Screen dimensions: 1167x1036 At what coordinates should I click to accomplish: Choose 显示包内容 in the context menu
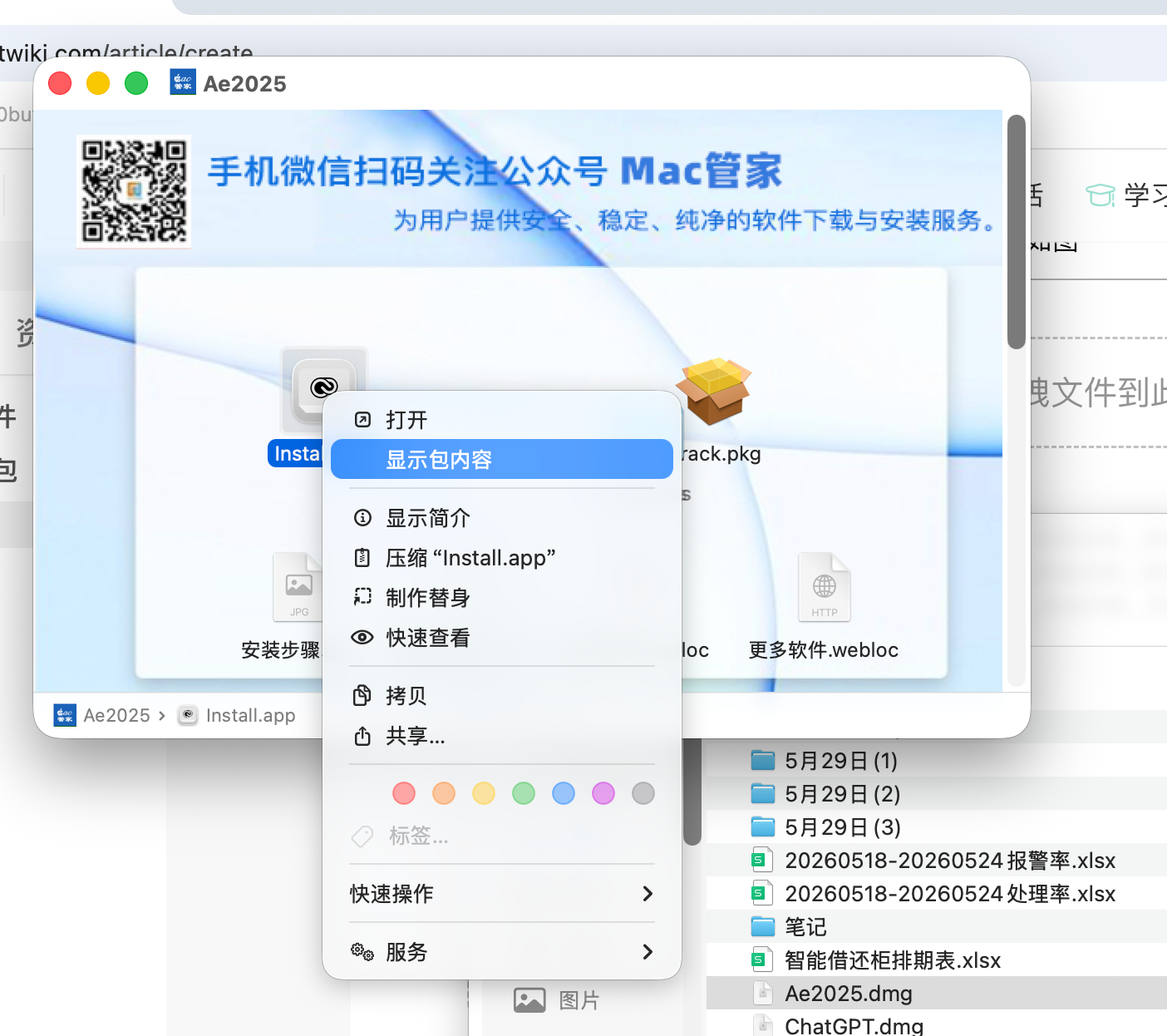[502, 459]
